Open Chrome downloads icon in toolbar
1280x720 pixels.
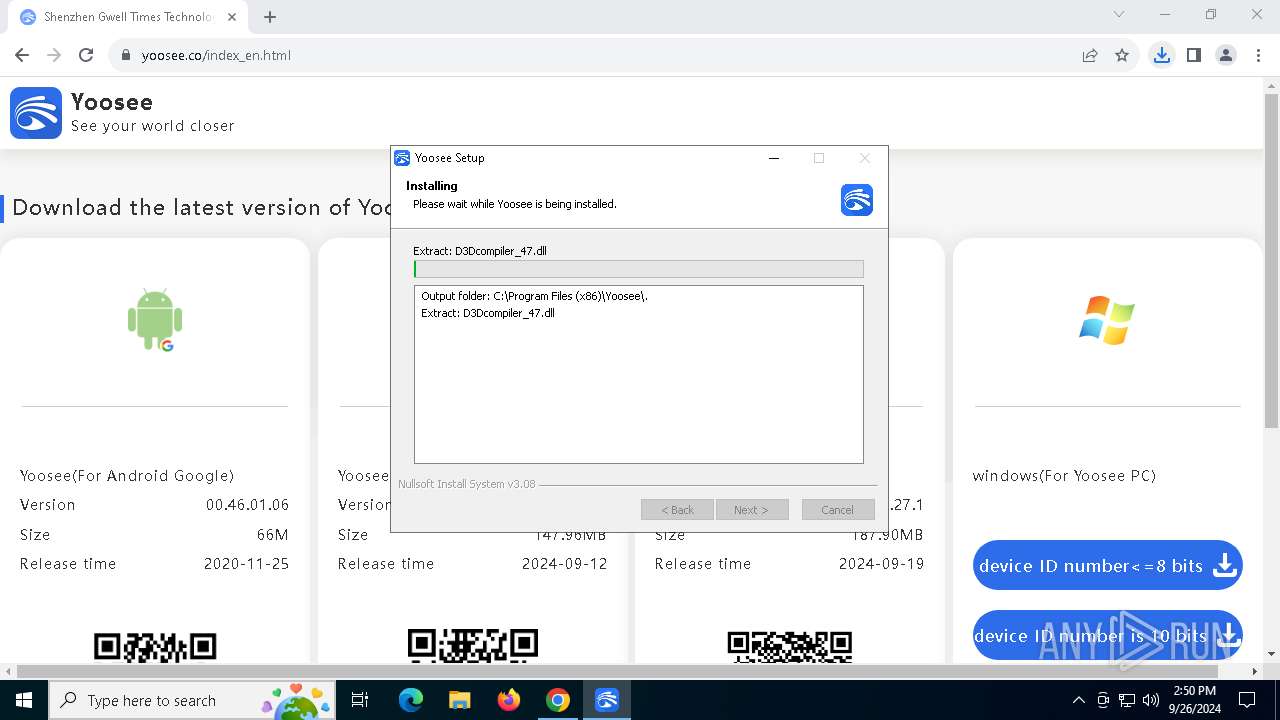1161,55
